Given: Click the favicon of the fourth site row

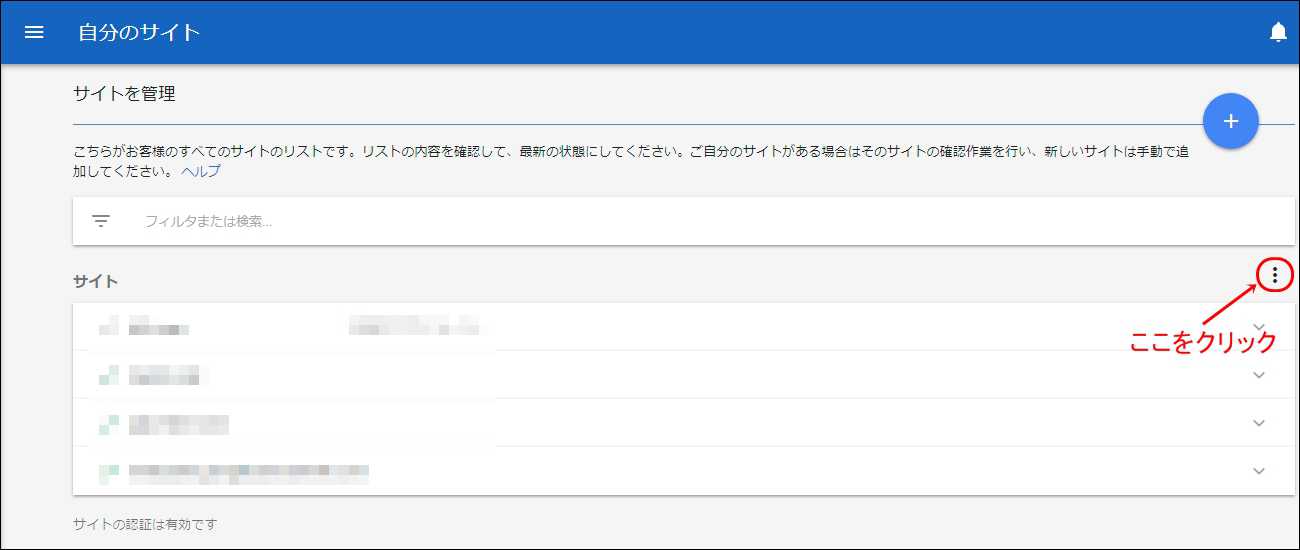Looking at the screenshot, I should [109, 471].
